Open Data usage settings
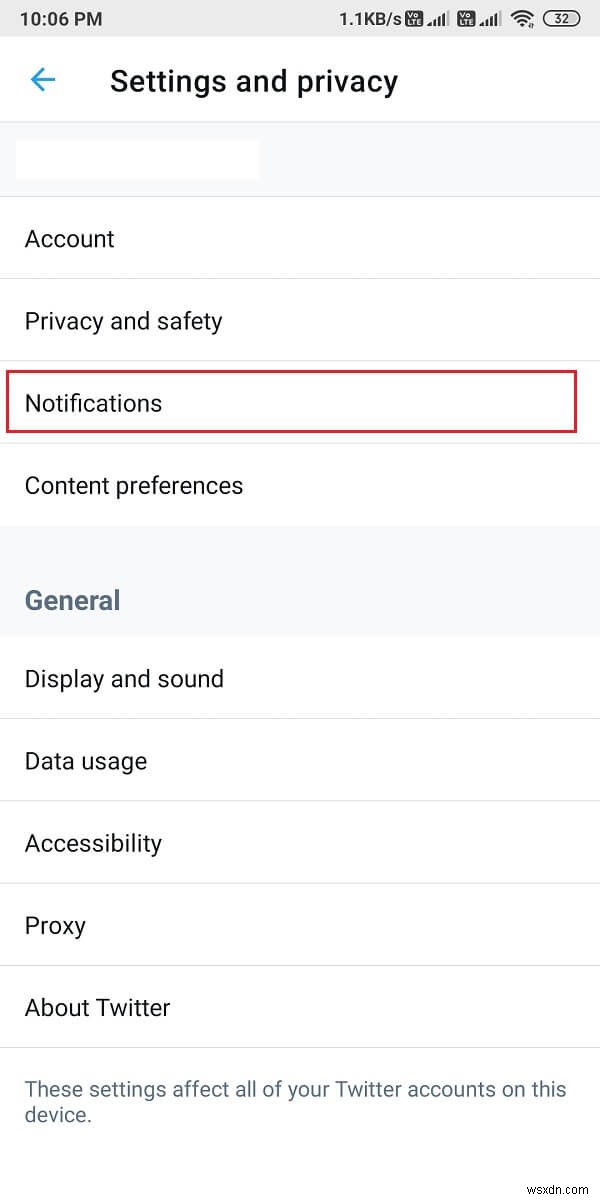 (86, 761)
